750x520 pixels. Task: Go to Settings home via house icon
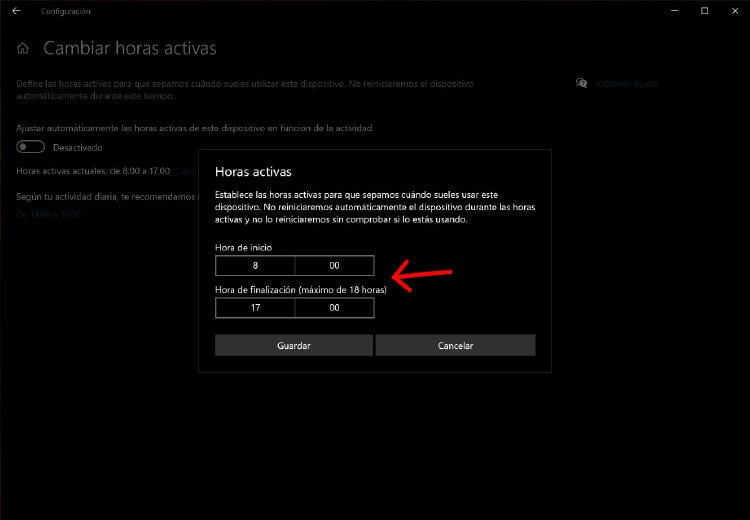click(x=23, y=48)
